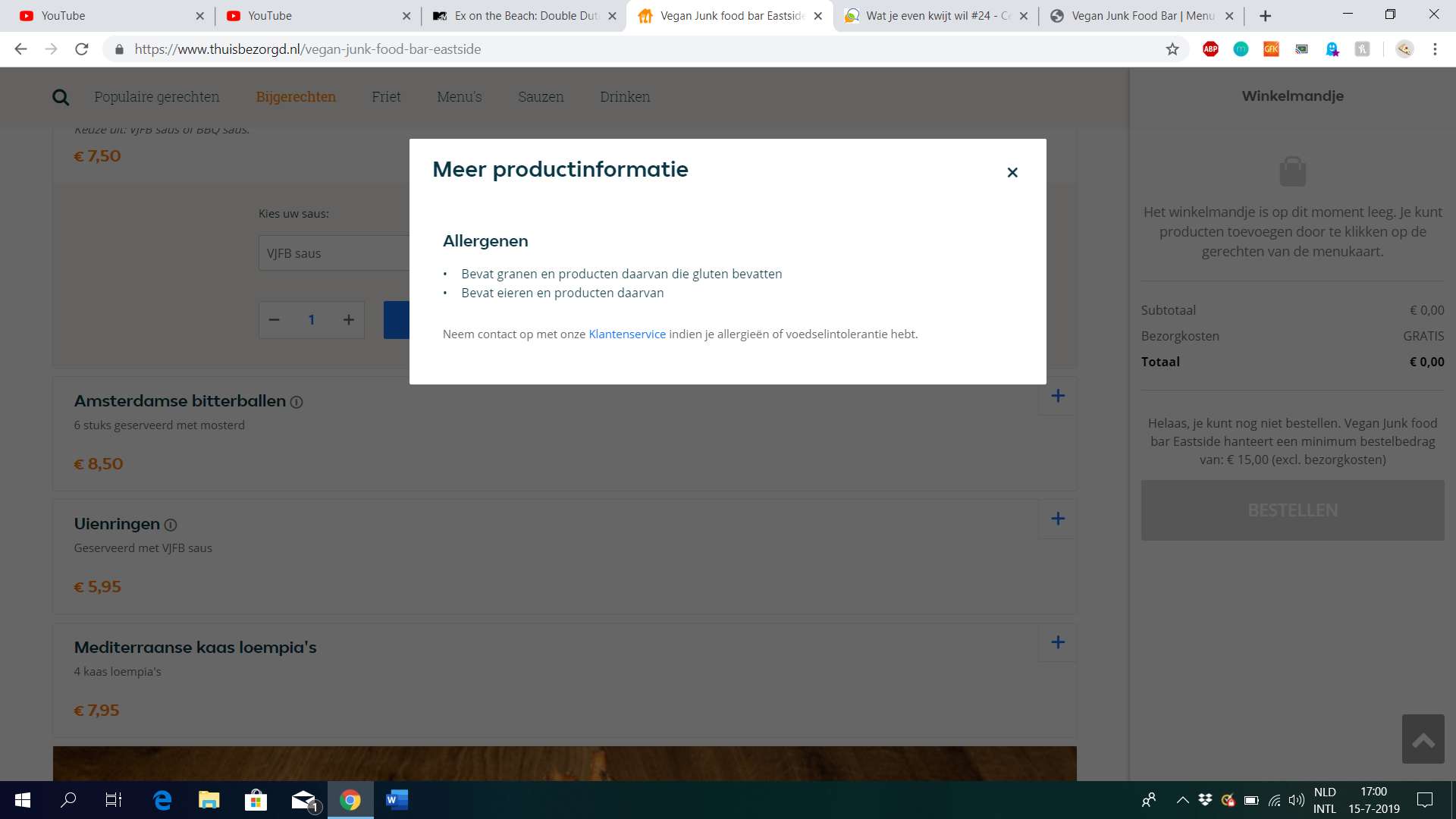Viewport: 1456px width, 819px height.
Task: Bookmark page with the star icon
Action: point(1172,49)
